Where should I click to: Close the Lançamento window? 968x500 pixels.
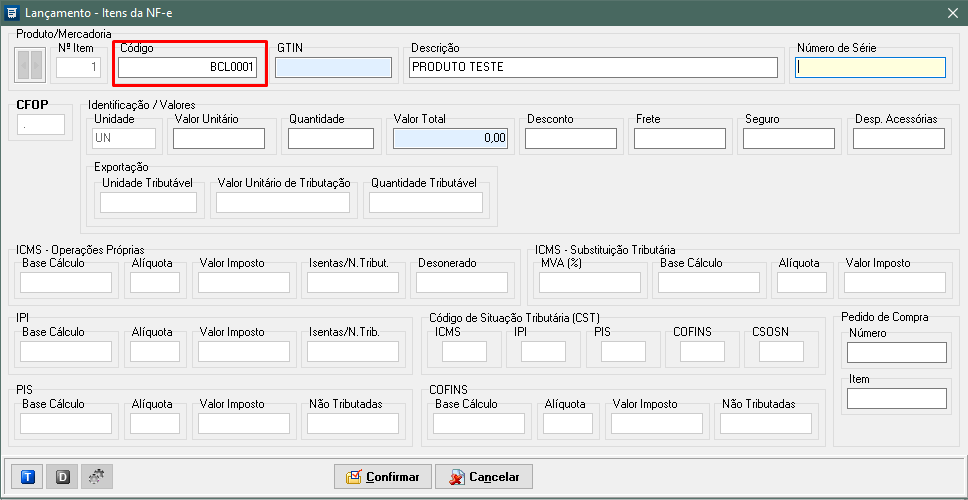[953, 11]
